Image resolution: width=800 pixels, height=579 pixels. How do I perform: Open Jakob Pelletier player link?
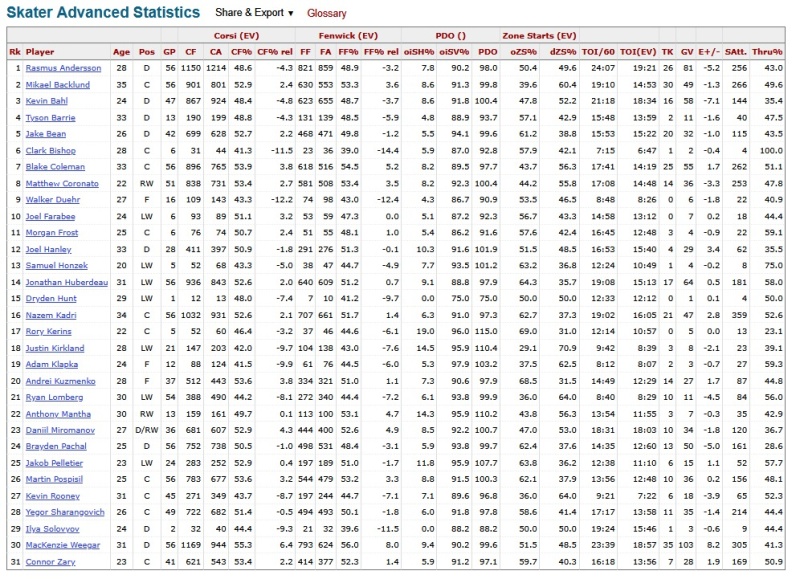point(54,463)
